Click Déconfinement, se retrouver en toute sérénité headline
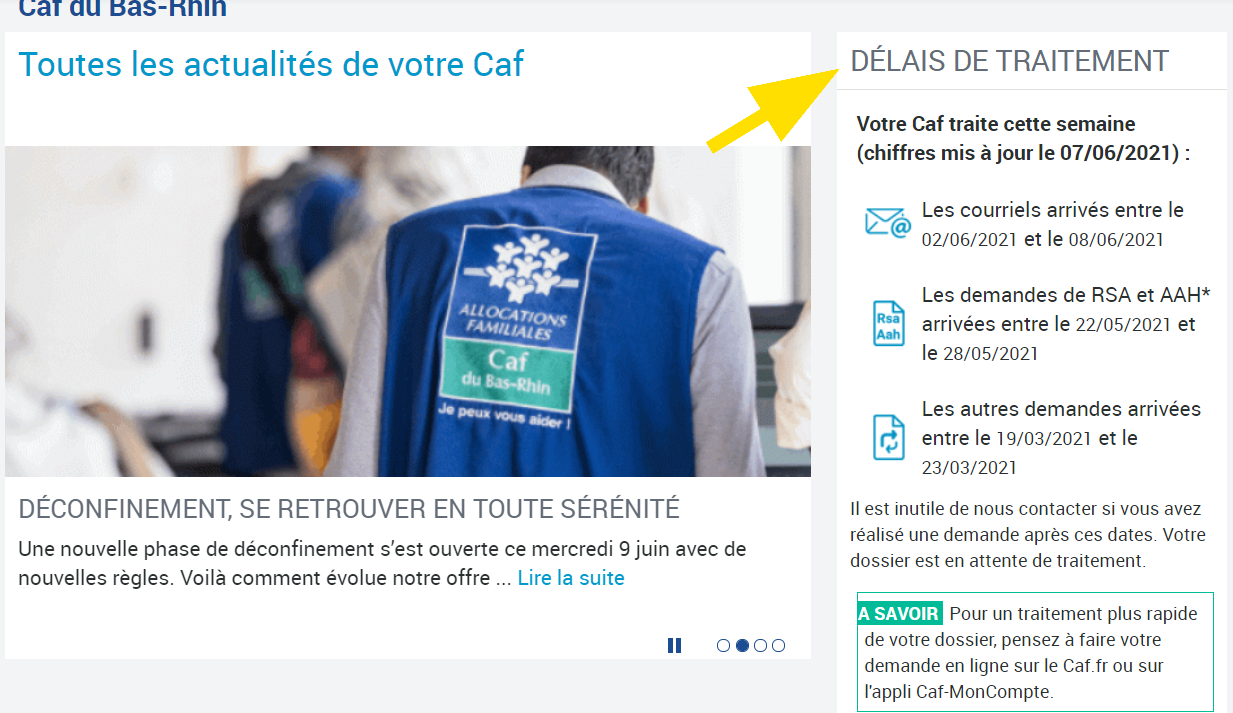Viewport: 1233px width, 713px height. [349, 509]
